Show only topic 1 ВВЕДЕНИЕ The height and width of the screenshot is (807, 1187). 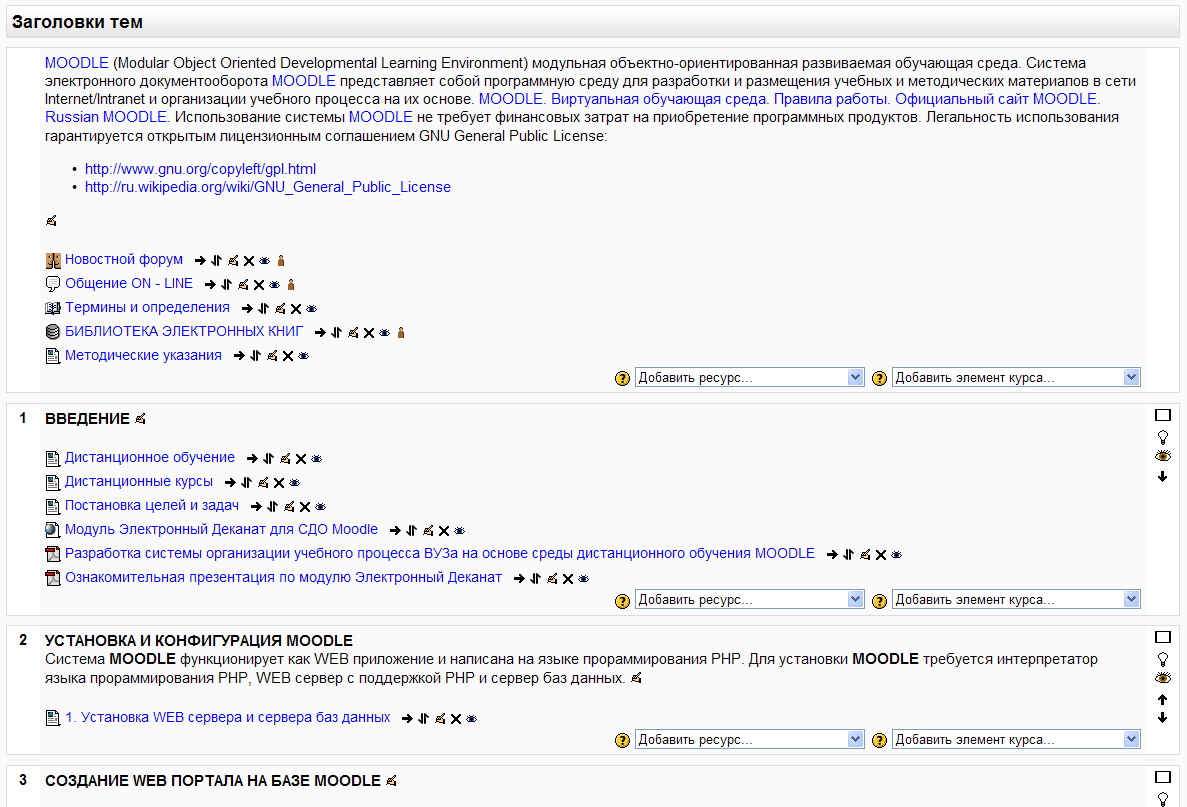(1163, 415)
